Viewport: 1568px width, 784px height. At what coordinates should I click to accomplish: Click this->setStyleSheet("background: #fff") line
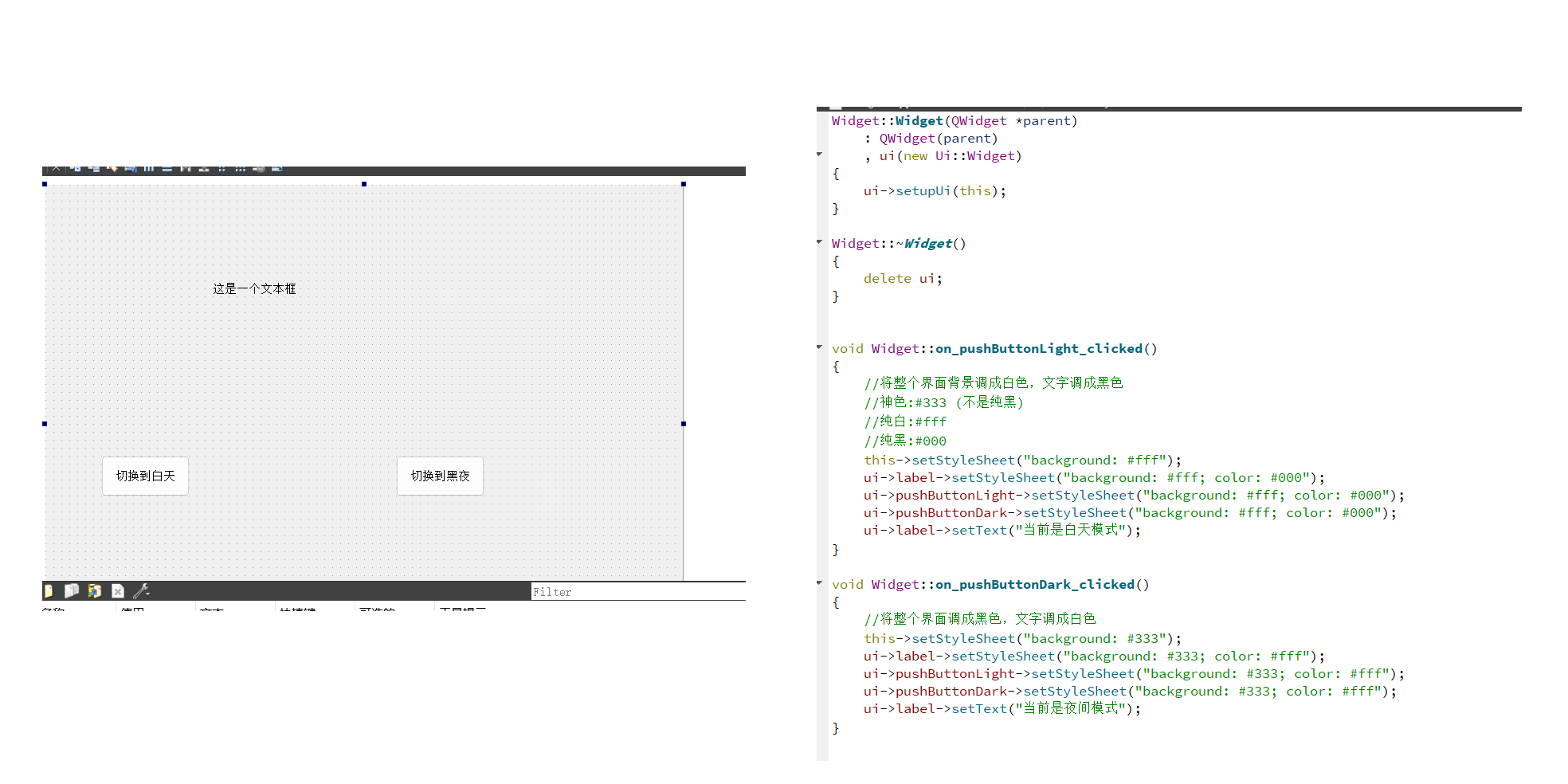pyautogui.click(x=1022, y=461)
